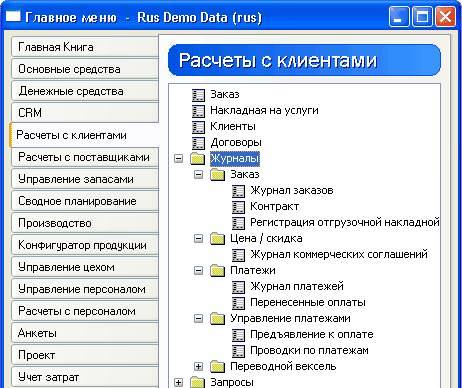
Task: Click the Цена / скидка folder icon
Action: (x=218, y=238)
